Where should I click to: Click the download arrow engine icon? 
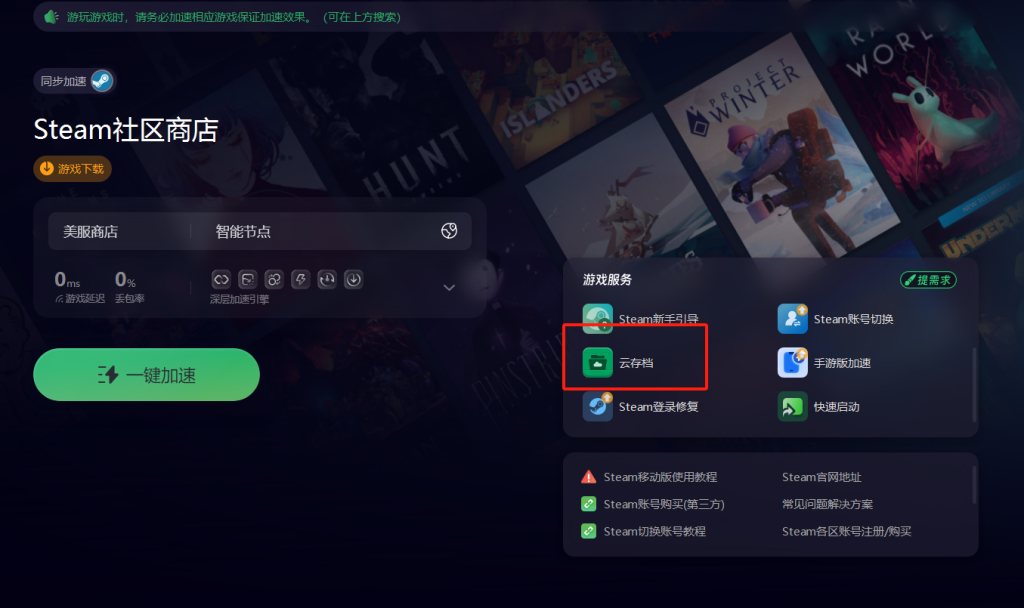[x=353, y=280]
